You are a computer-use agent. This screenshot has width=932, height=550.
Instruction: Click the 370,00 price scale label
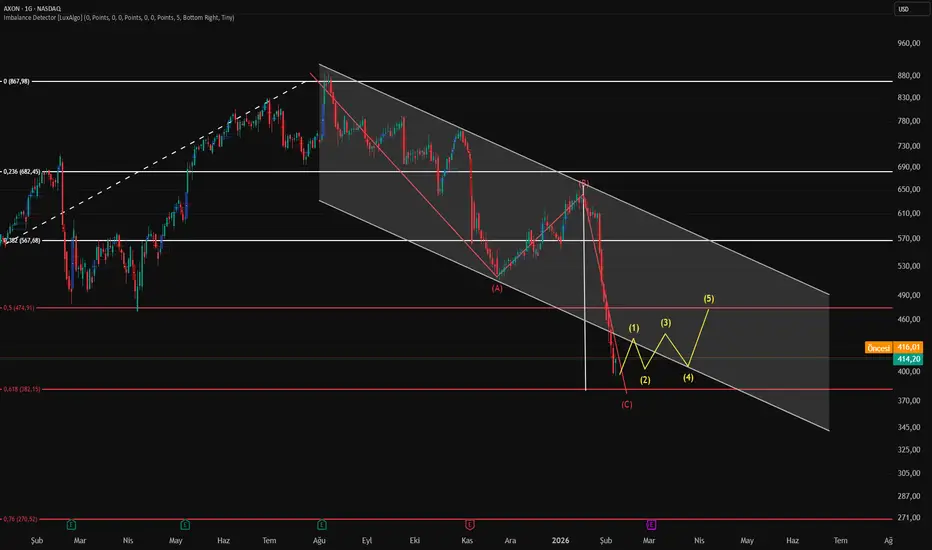click(x=908, y=401)
